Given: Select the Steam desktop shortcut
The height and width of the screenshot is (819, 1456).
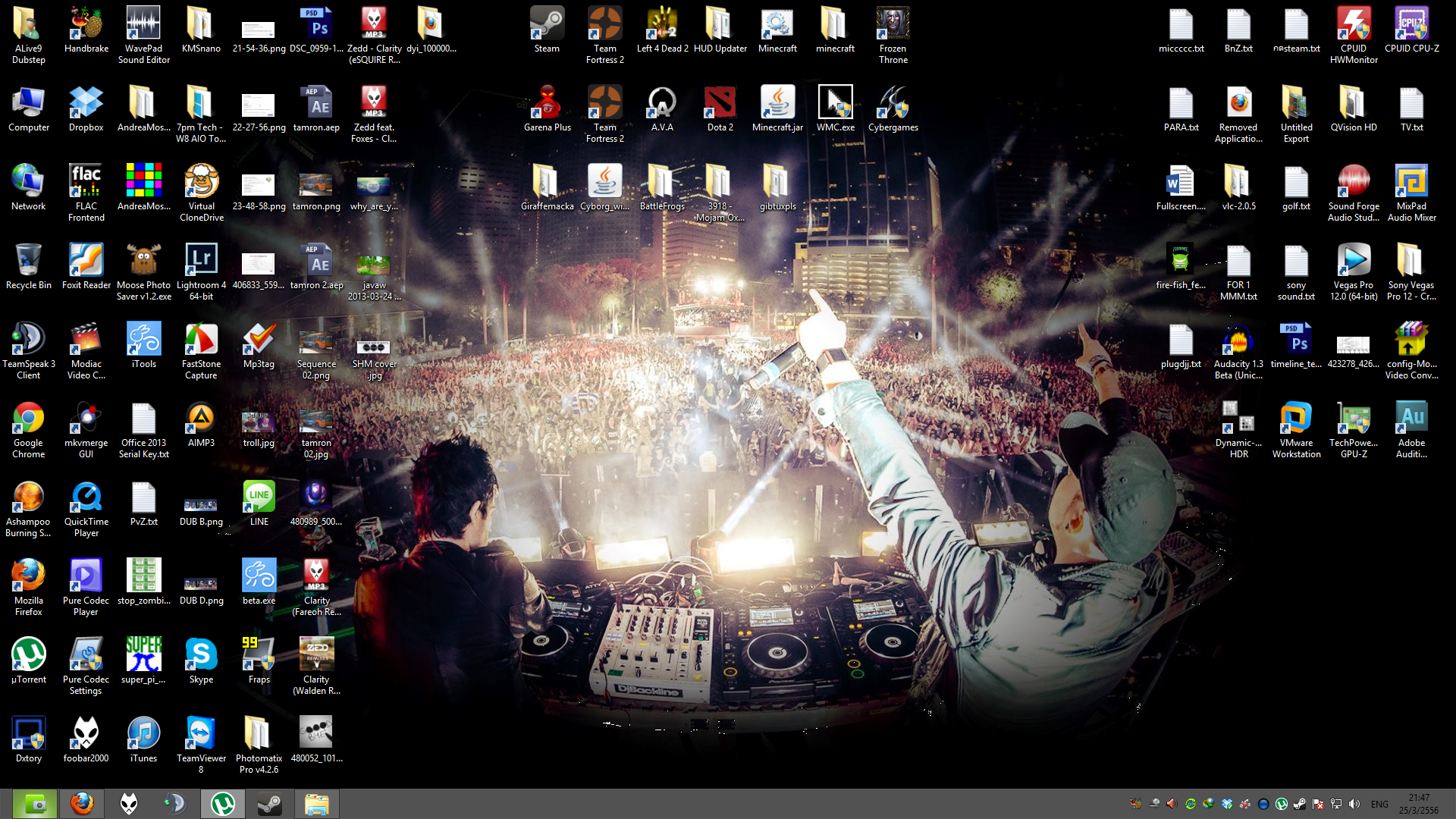Looking at the screenshot, I should [547, 26].
